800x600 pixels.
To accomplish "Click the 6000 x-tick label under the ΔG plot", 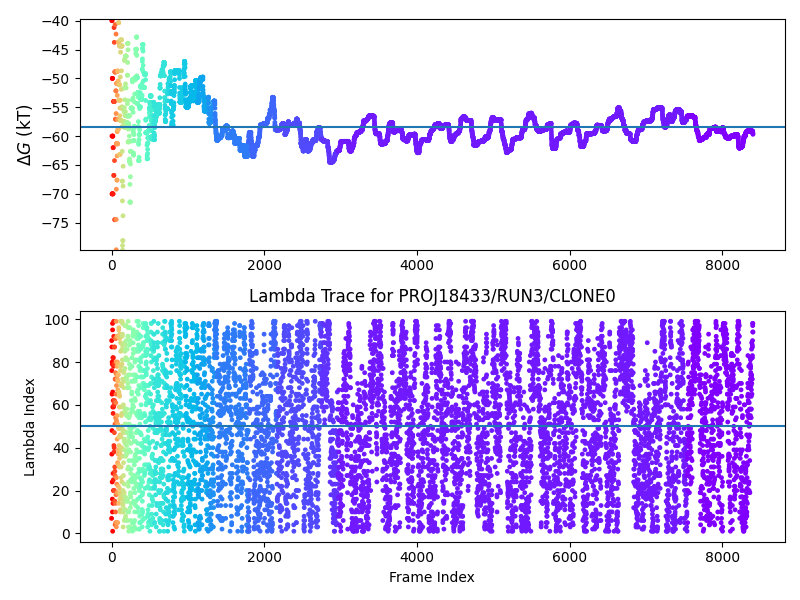I will (569, 265).
